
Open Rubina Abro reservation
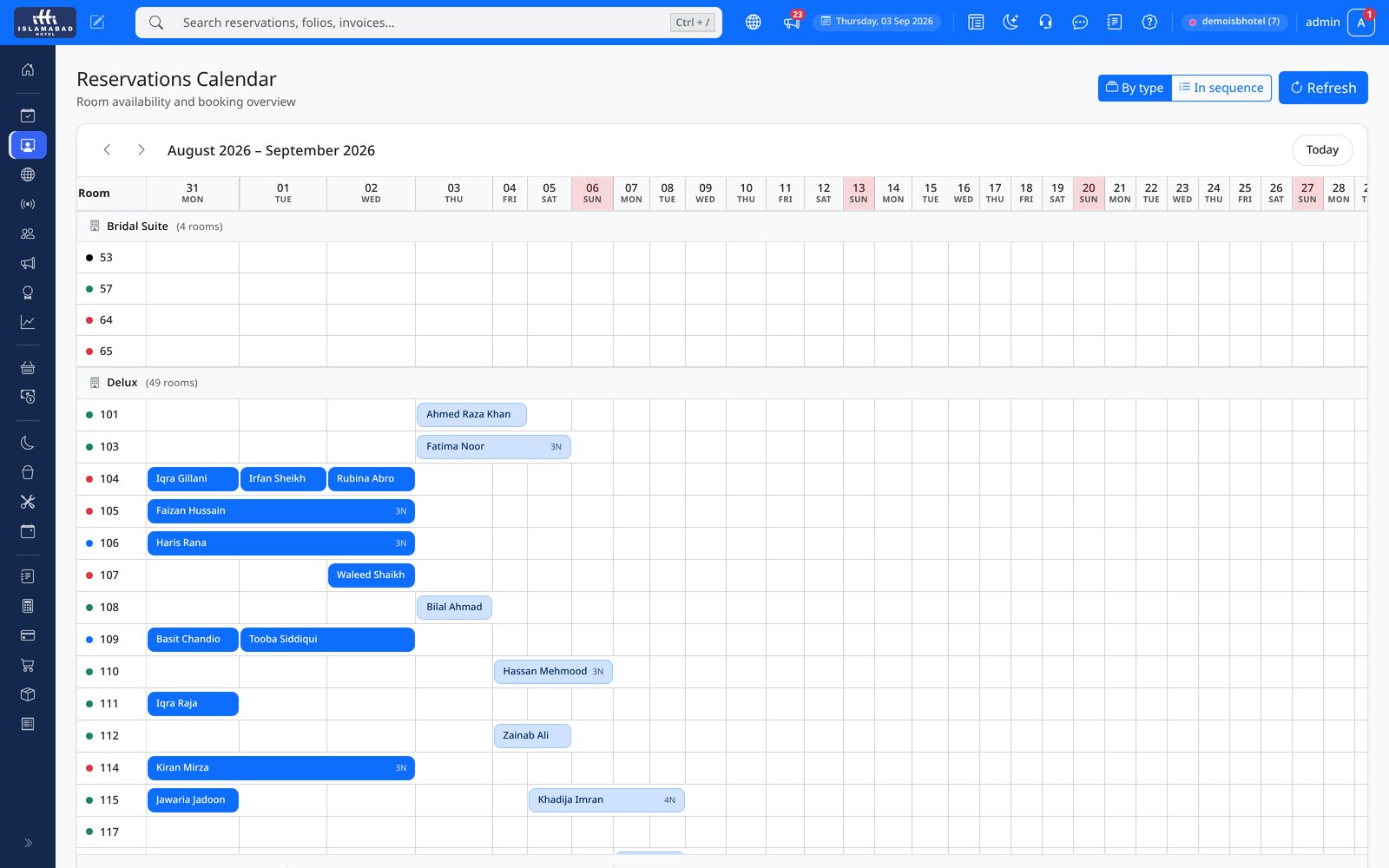(372, 479)
